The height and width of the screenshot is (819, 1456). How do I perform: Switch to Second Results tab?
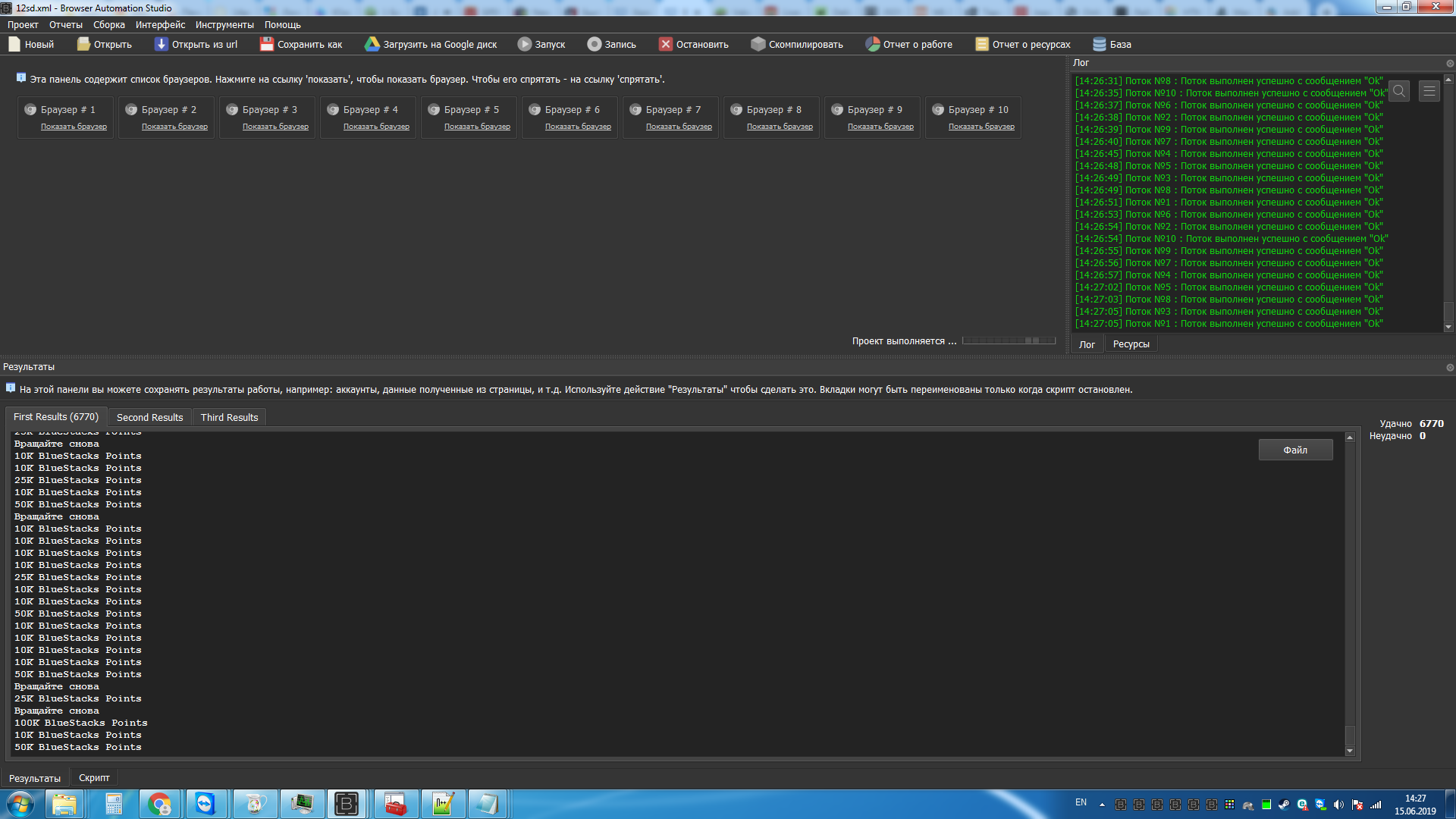click(149, 417)
